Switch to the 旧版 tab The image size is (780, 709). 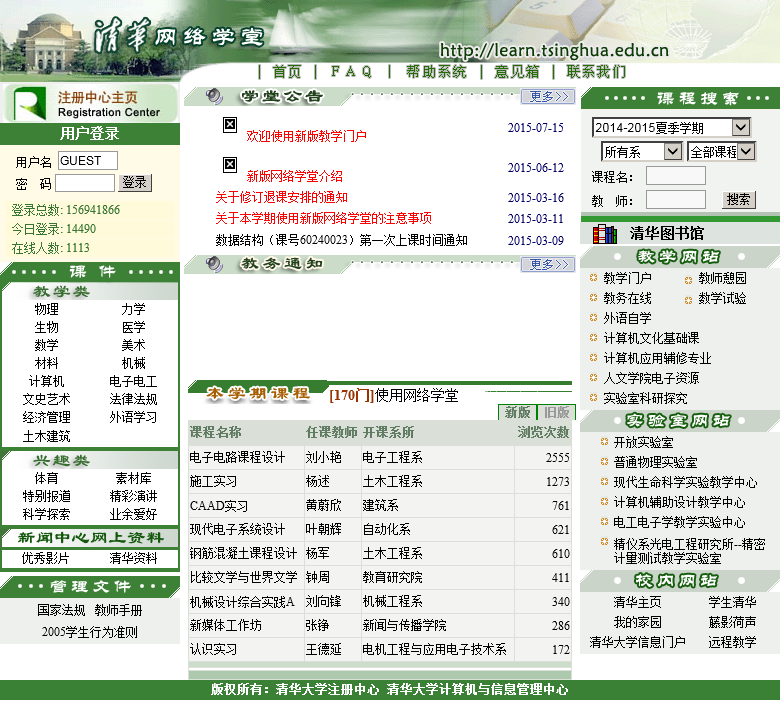[x=556, y=412]
